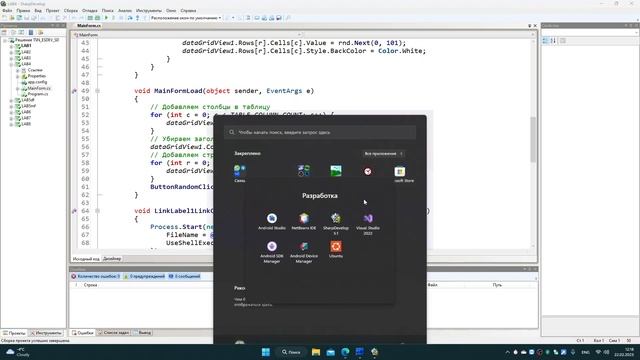The image size is (640, 360).
Task: Switch to the Дизайнер tab
Action: pyautogui.click(x=112, y=259)
